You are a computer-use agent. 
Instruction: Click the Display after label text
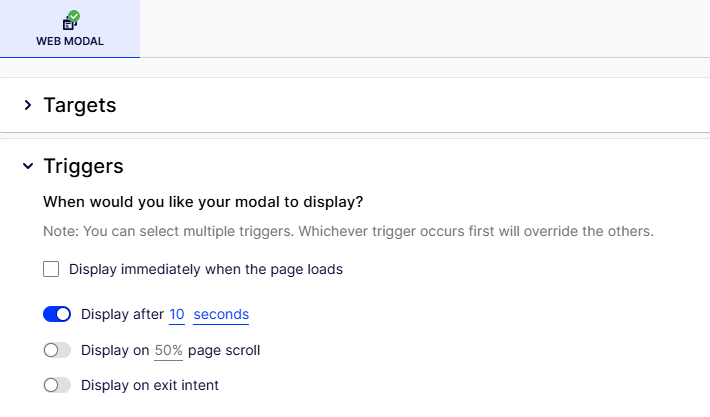[122, 314]
